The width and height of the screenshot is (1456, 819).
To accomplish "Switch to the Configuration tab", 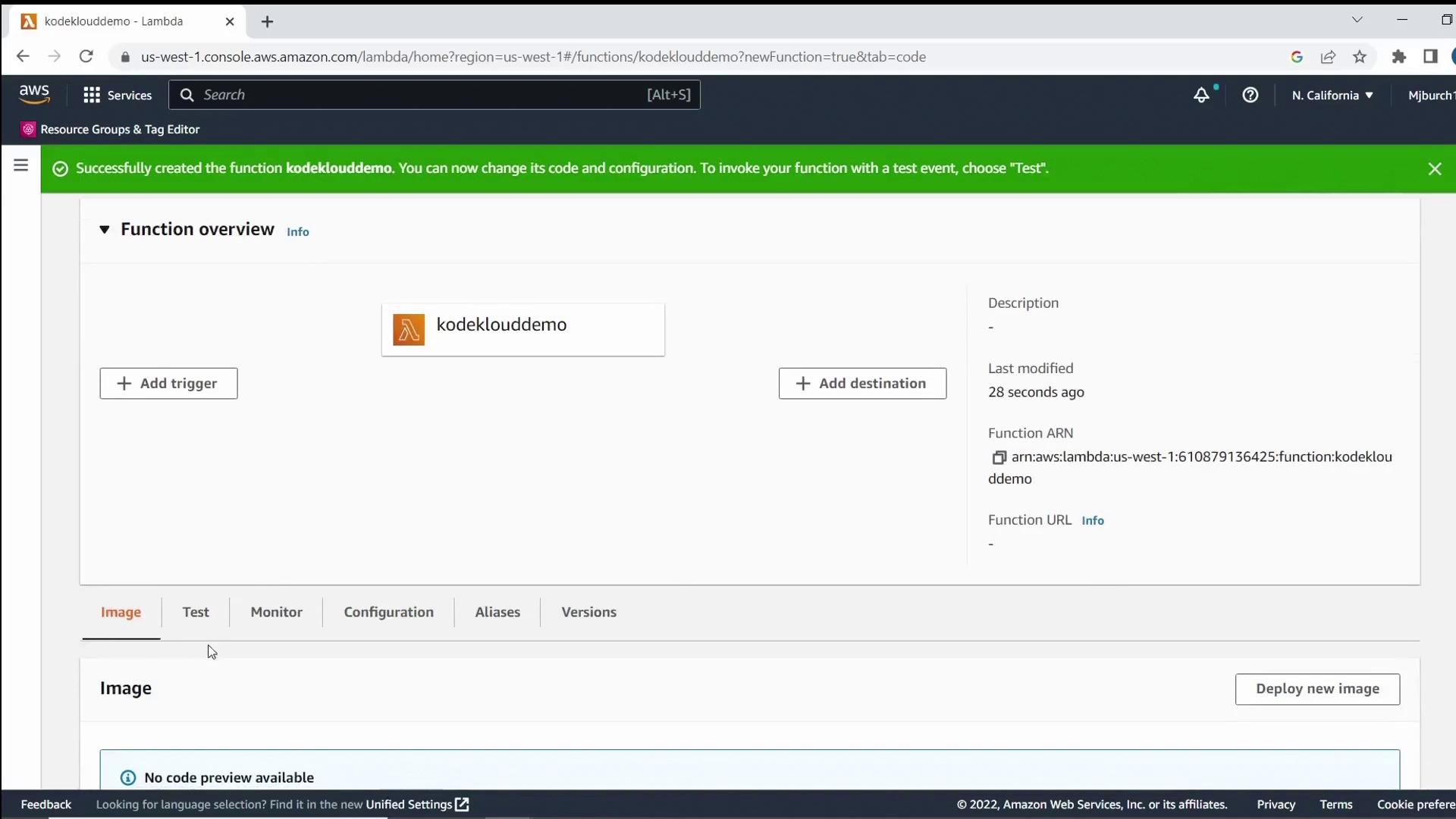I will tap(388, 612).
